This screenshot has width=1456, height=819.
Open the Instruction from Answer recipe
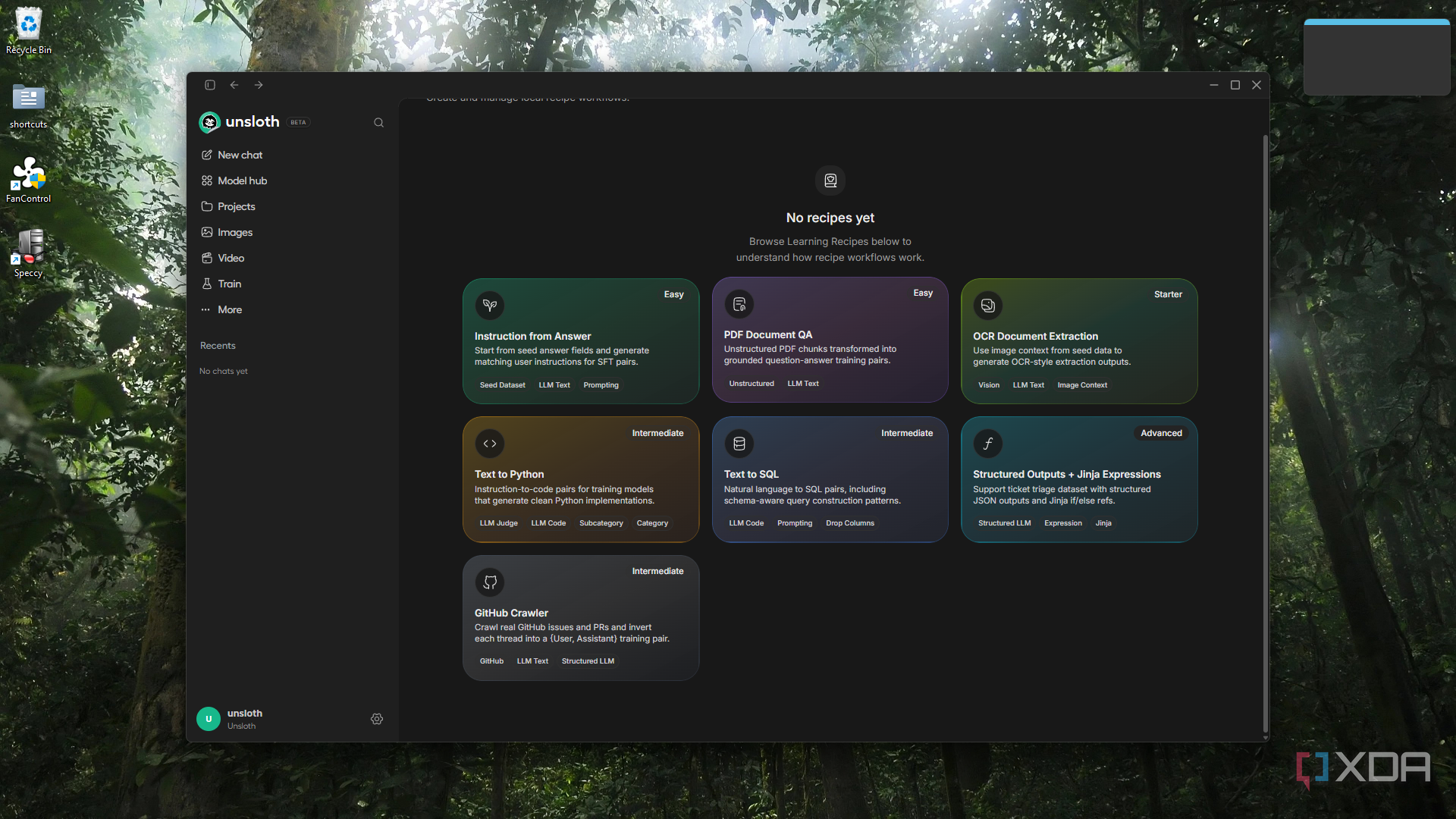coord(581,341)
